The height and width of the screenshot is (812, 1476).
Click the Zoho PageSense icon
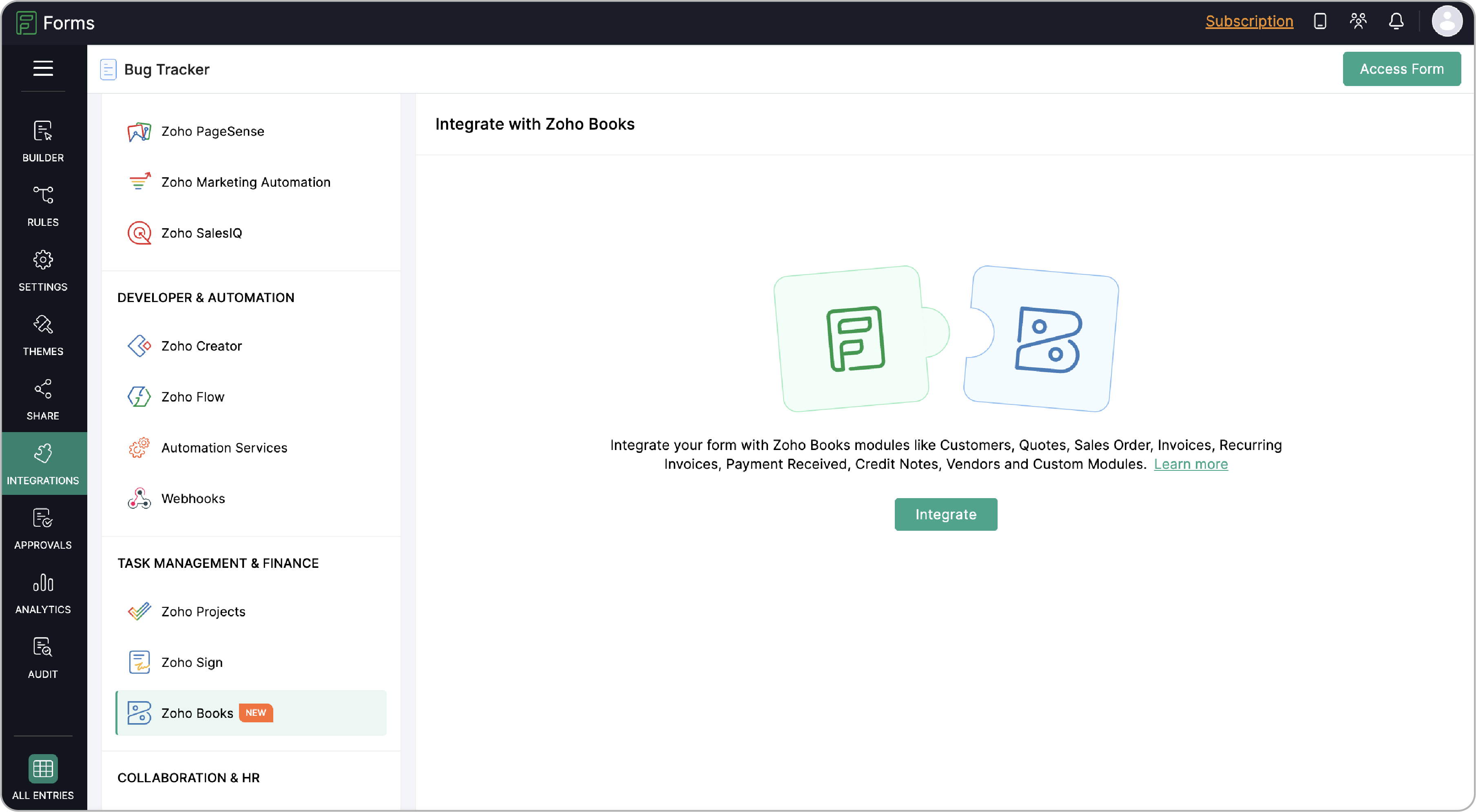pos(139,132)
